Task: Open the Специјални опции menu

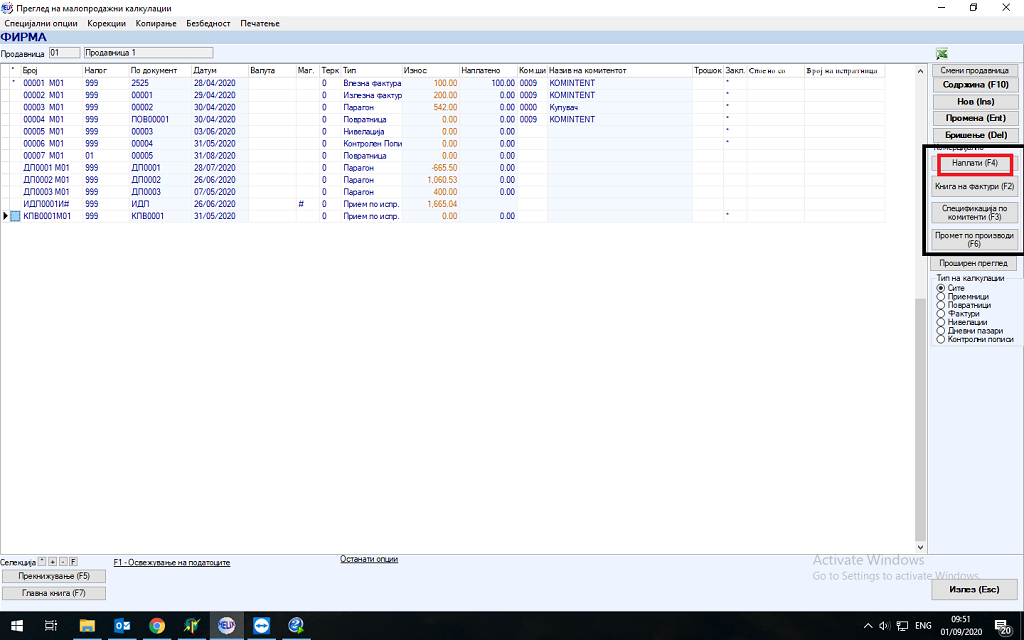Action: click(x=40, y=23)
